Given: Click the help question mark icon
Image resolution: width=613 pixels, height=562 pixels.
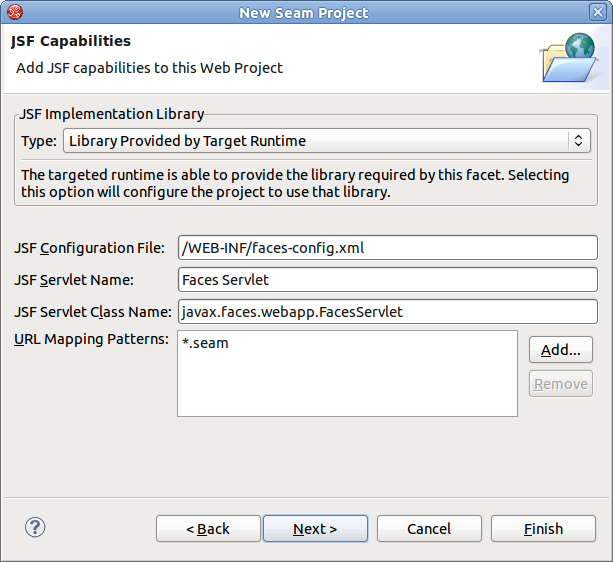Looking at the screenshot, I should (35, 528).
